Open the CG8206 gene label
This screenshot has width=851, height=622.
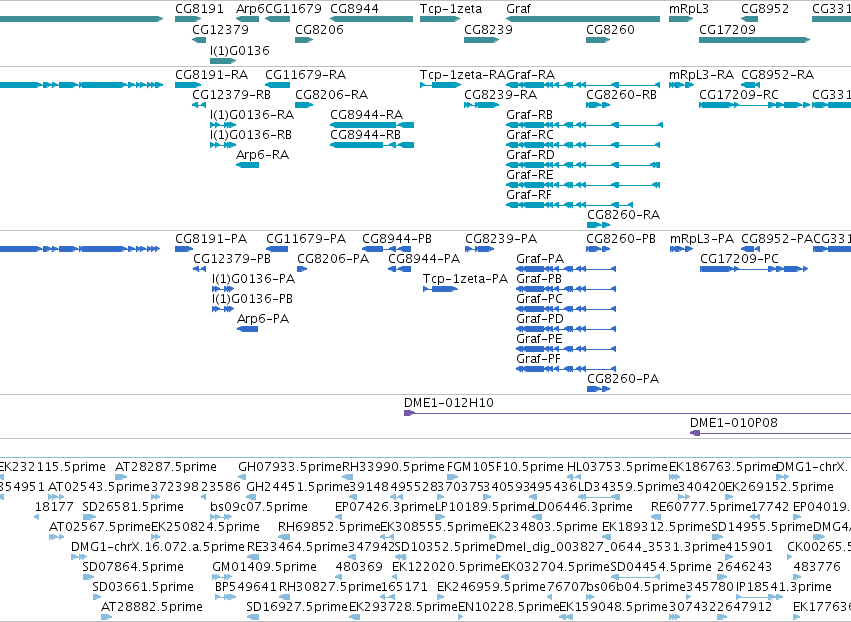(319, 29)
